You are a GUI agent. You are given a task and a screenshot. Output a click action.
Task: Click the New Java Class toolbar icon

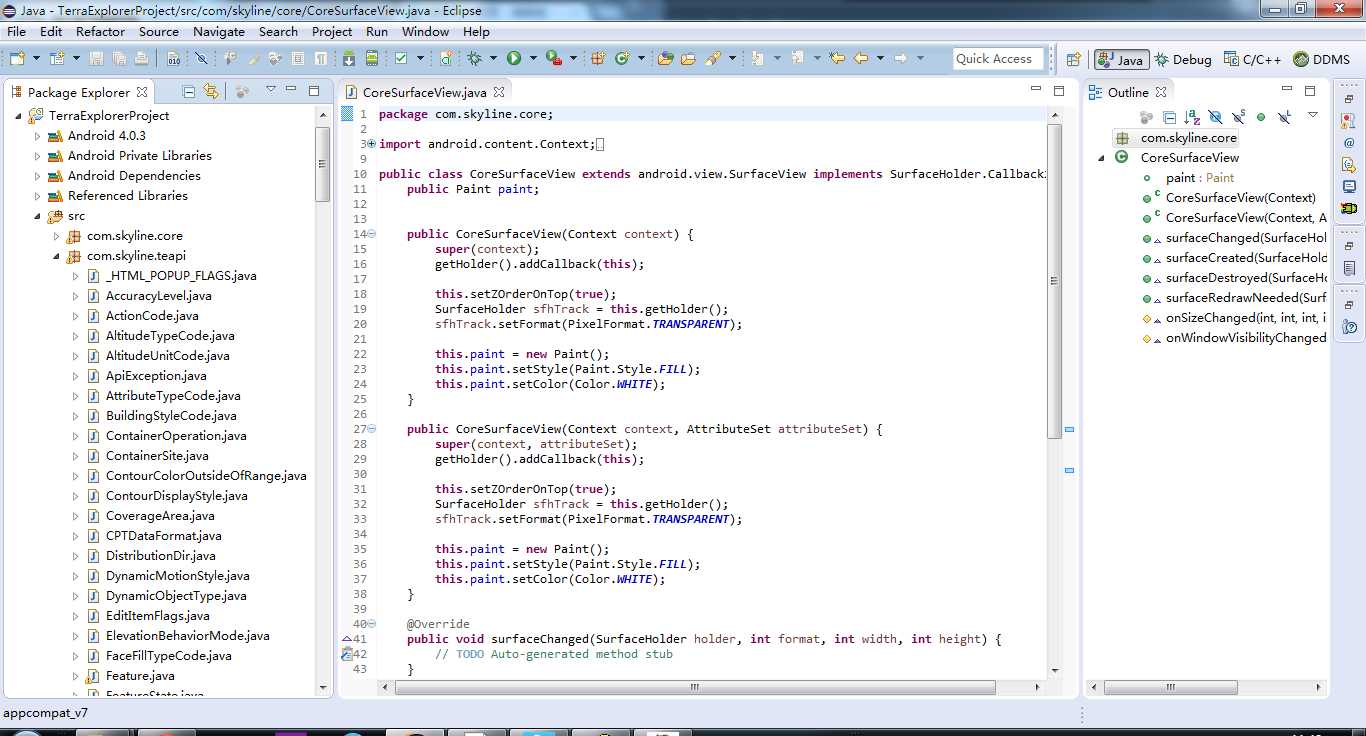(x=622, y=59)
